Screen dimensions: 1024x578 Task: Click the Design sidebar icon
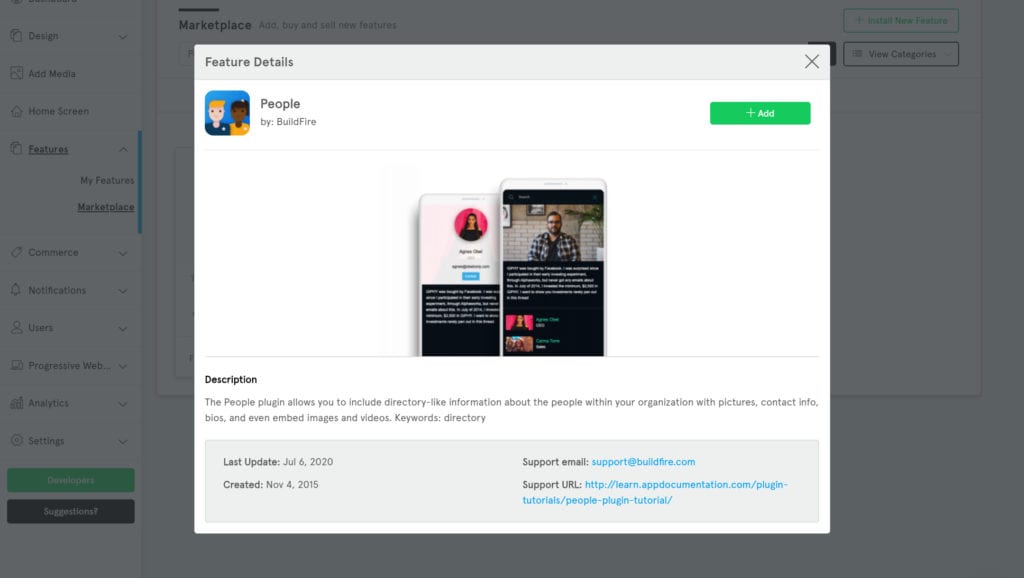[16, 36]
